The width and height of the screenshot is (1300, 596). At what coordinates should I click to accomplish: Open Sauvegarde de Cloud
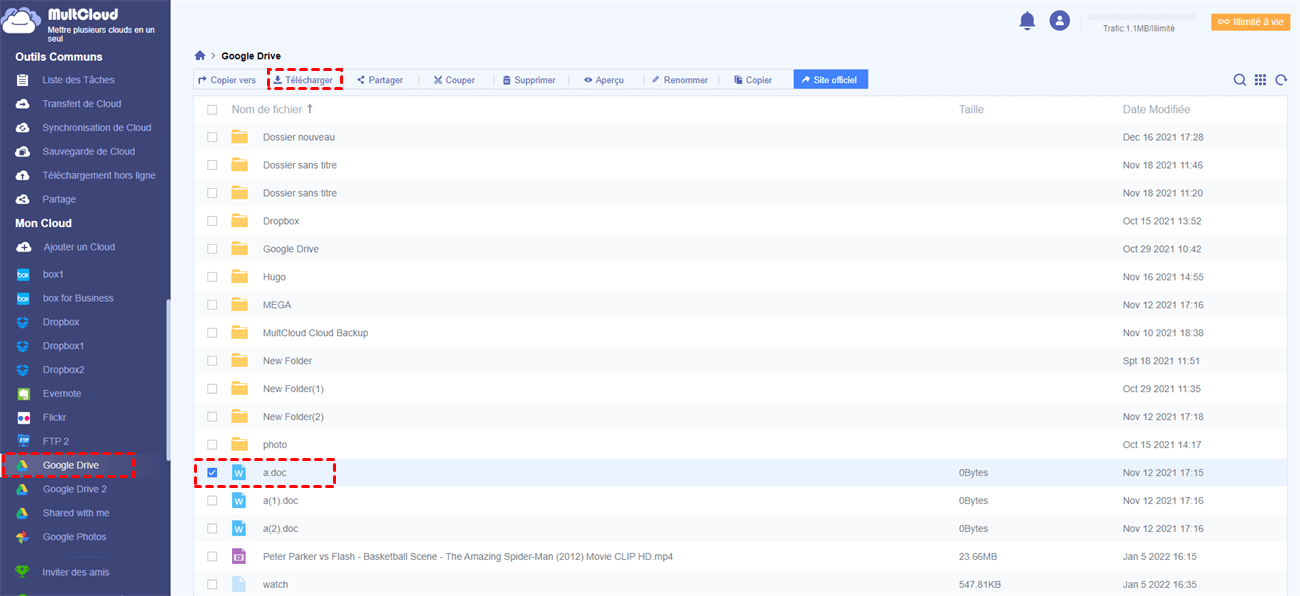(x=89, y=152)
